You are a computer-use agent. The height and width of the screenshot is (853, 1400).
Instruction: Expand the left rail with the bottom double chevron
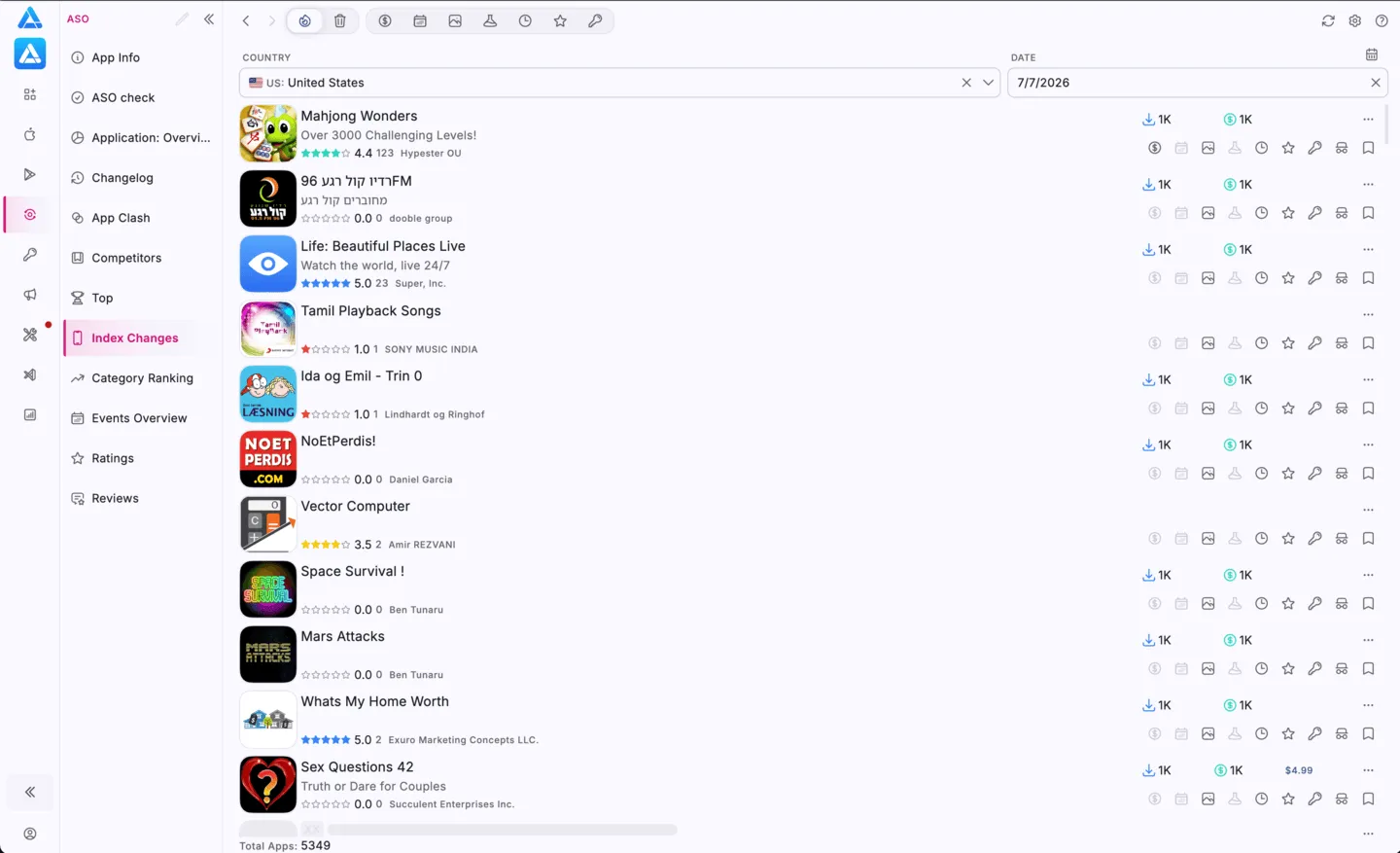click(x=30, y=792)
